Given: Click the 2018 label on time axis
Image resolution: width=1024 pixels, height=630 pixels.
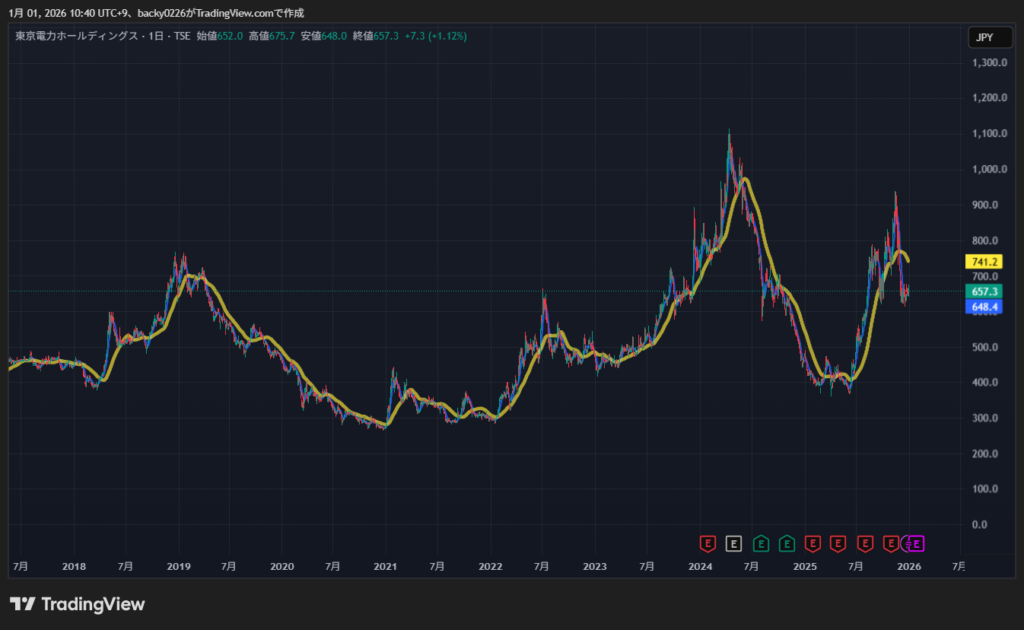Looking at the screenshot, I should [x=73, y=566].
